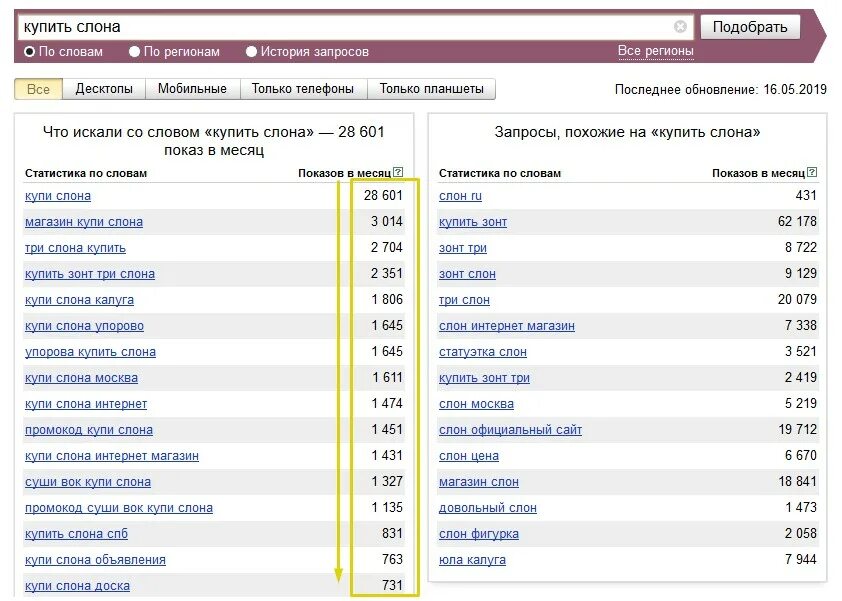The image size is (842, 601).
Task: Click the "промокод купи слона" link
Action: [x=89, y=430]
